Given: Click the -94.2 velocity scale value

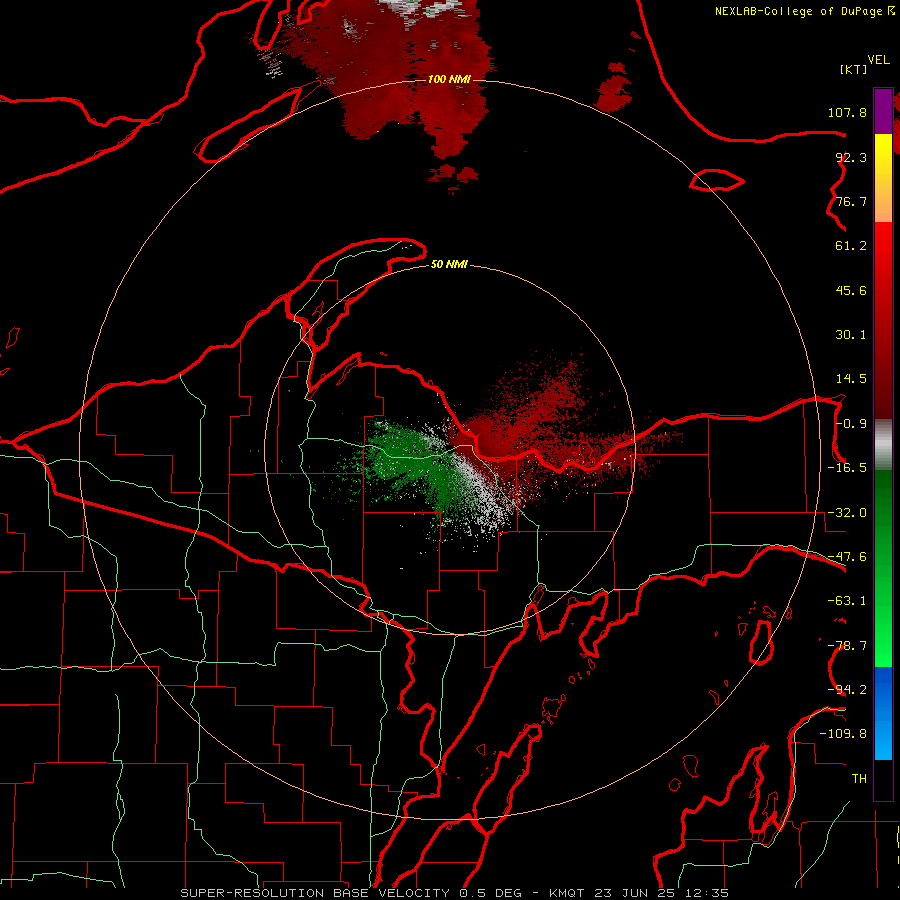Looking at the screenshot, I should coord(847,690).
